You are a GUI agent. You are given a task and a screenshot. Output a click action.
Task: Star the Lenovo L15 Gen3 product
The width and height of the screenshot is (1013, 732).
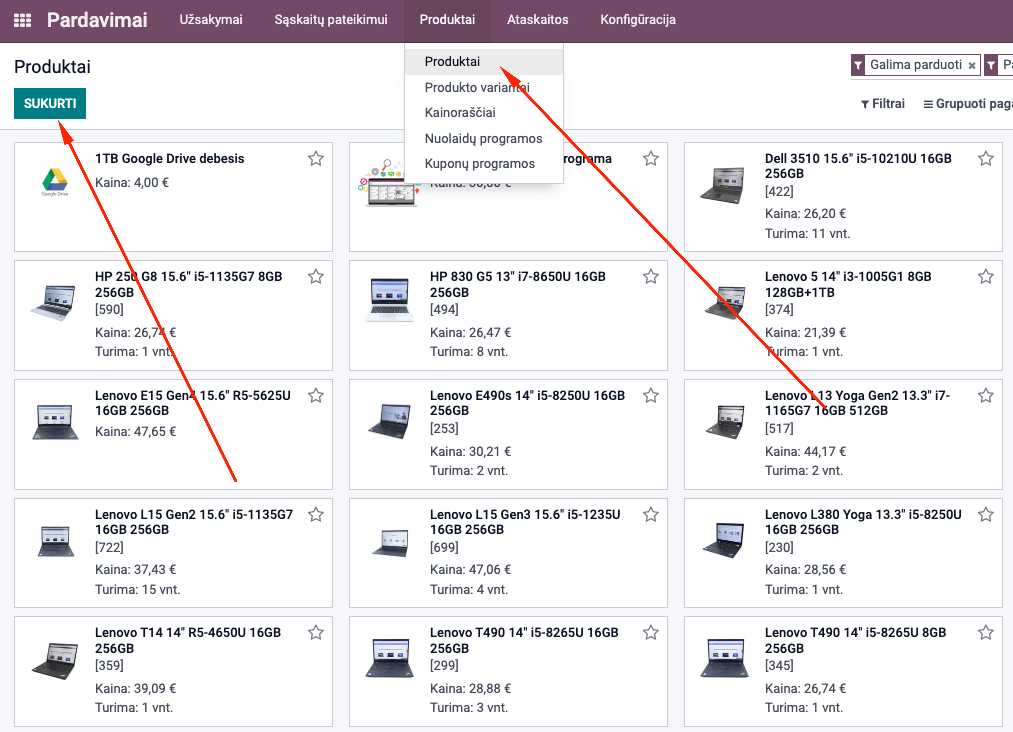[x=651, y=514]
